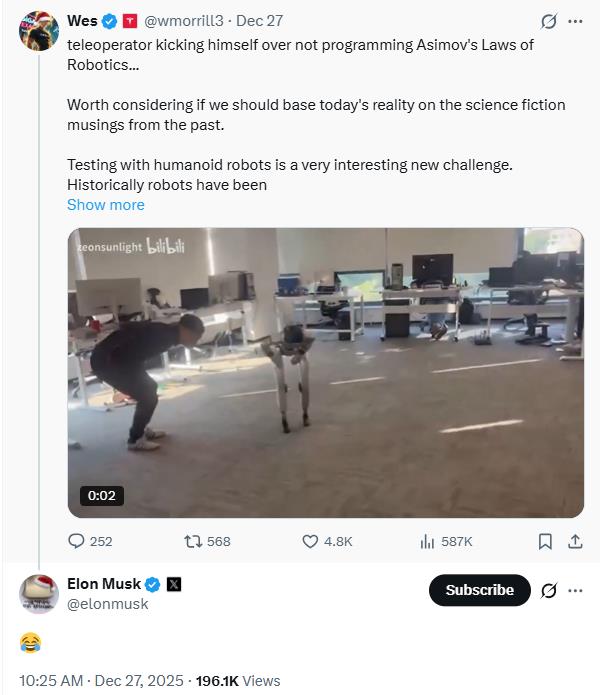Open the Dec 27 post date link
Viewport: 600px width, 695px height.
[260, 20]
